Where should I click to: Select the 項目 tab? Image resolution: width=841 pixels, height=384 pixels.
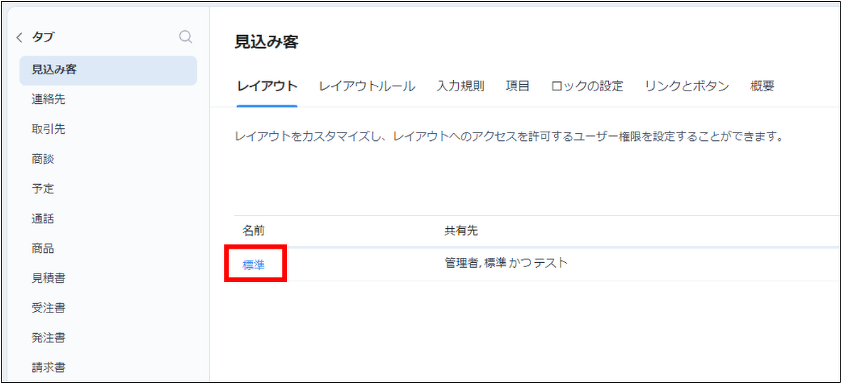coord(518,86)
